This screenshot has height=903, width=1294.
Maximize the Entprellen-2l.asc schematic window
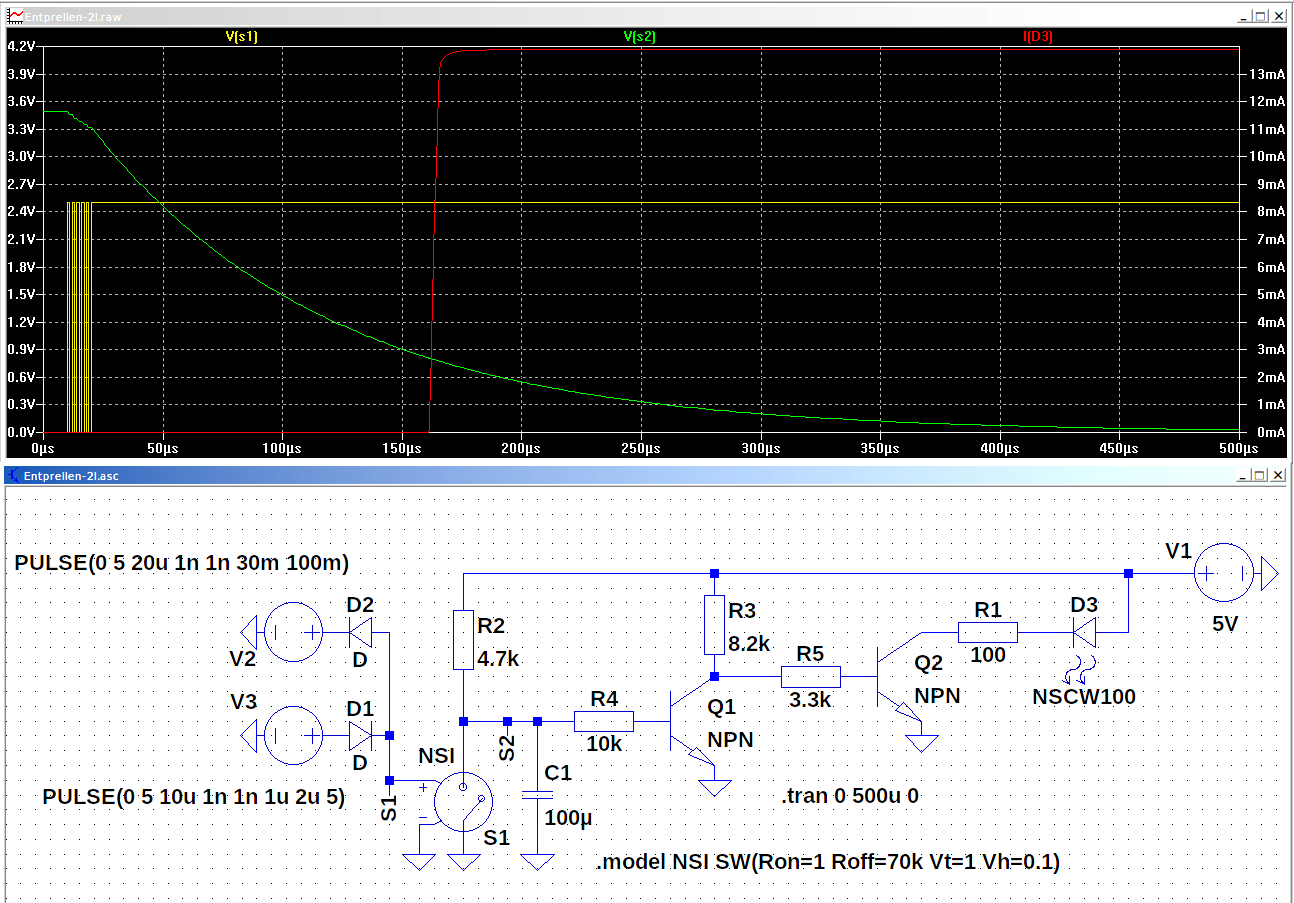[1260, 476]
